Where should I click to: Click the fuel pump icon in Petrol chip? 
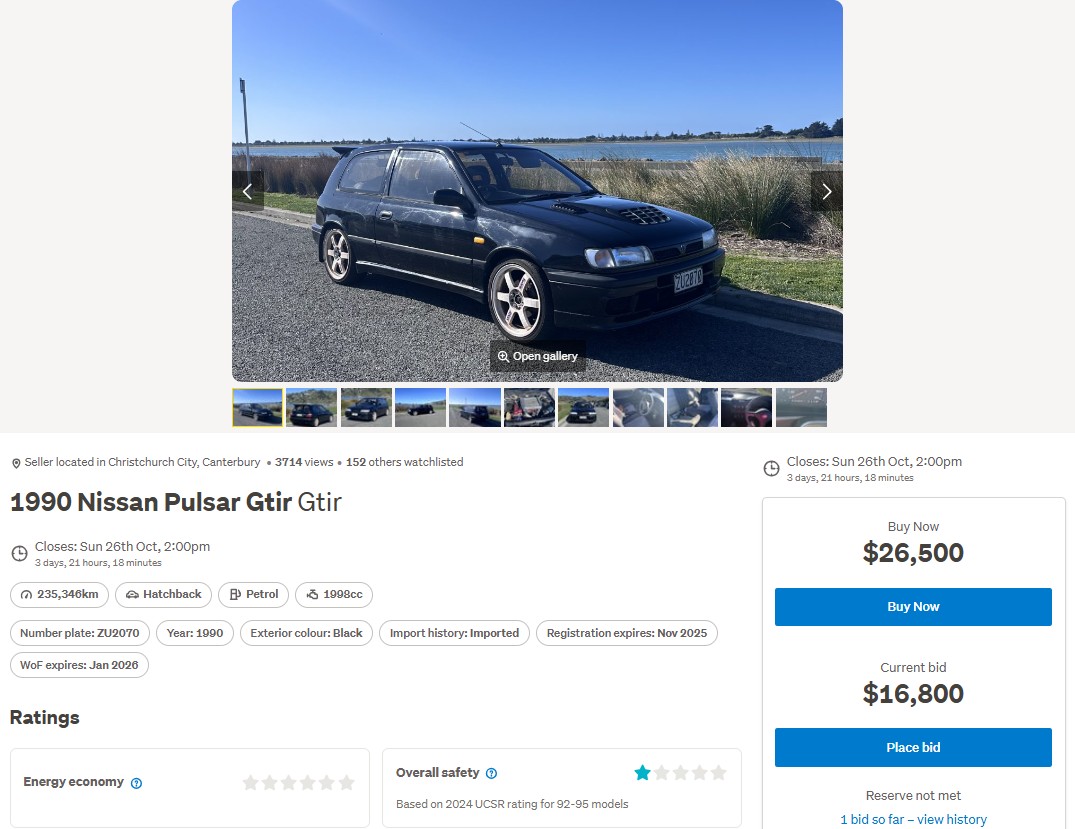(235, 594)
